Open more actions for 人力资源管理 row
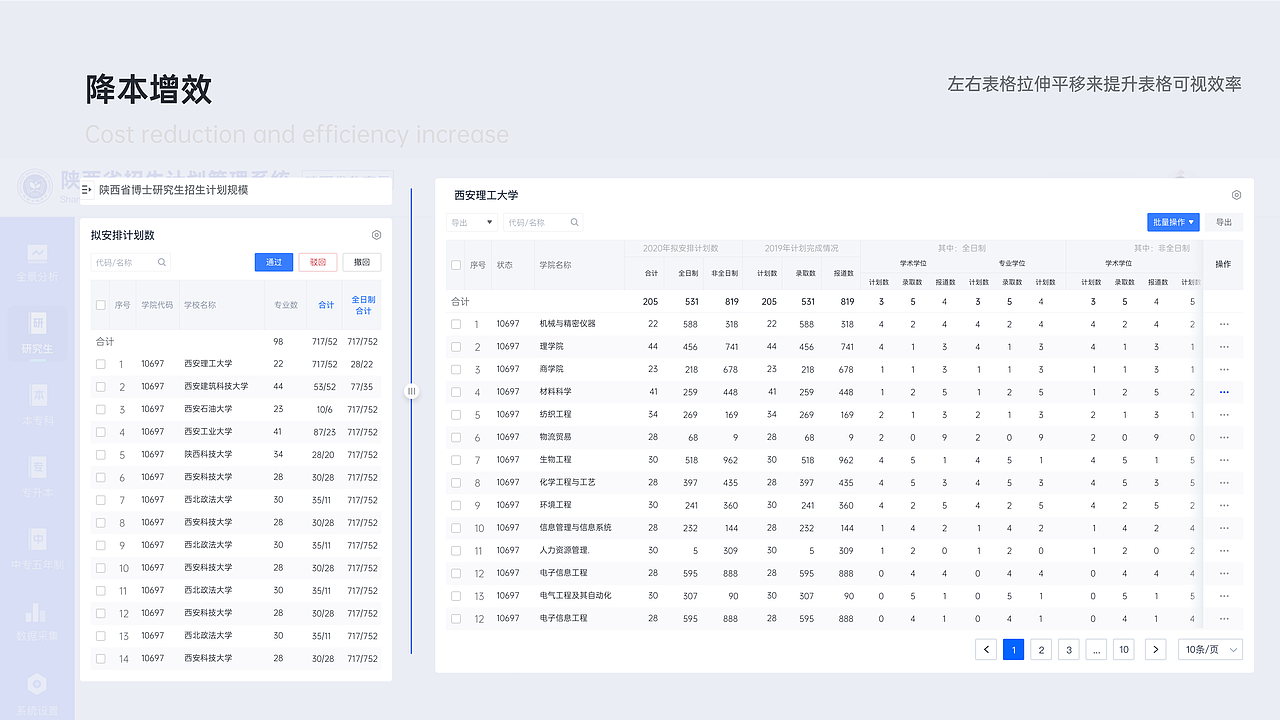This screenshot has width=1280, height=720. pos(1224,550)
